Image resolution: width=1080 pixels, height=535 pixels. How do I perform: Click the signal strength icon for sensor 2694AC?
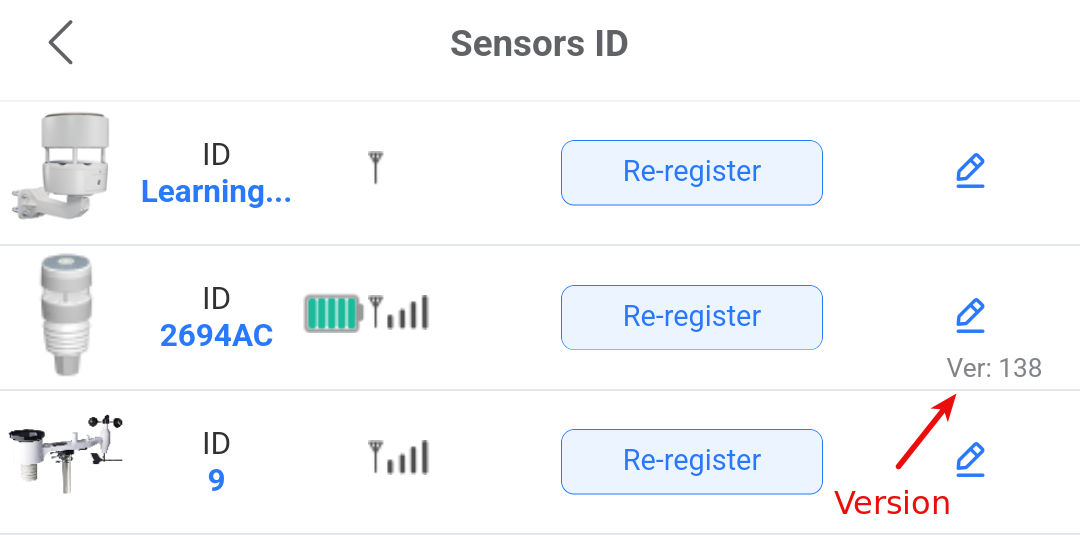pos(398,312)
